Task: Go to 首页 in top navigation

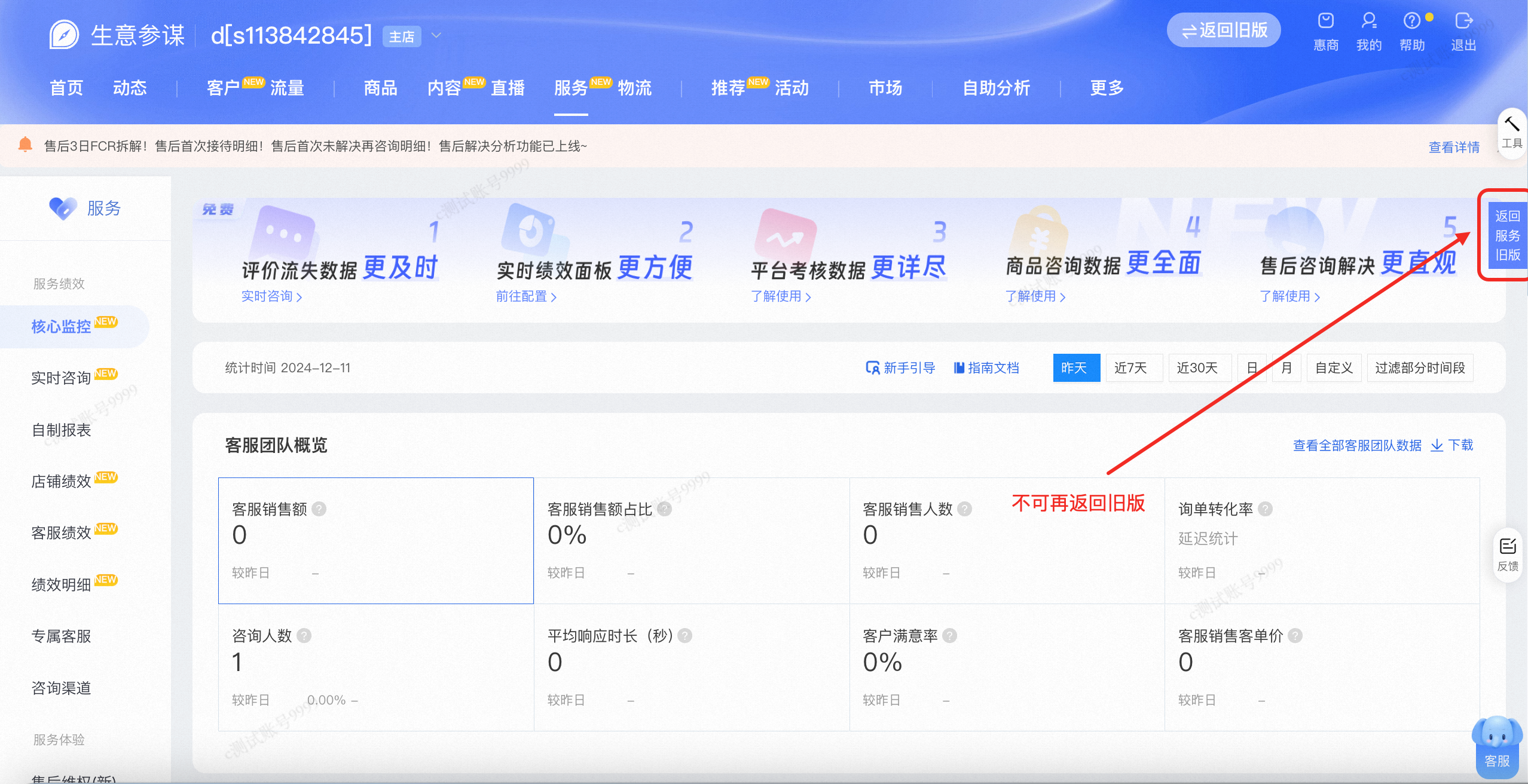Action: click(66, 88)
